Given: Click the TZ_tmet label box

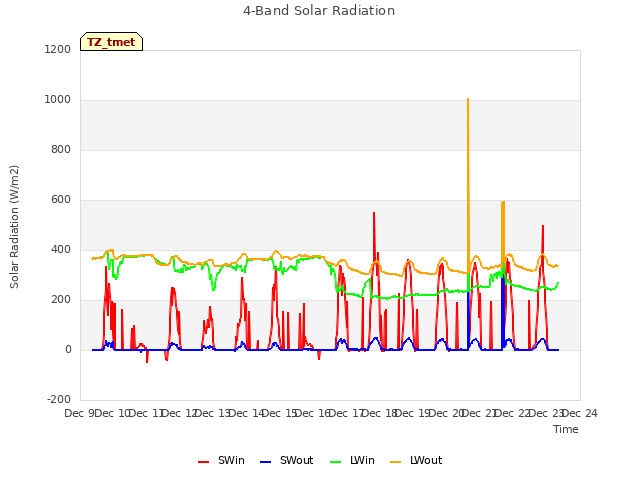Looking at the screenshot, I should click(111, 42).
